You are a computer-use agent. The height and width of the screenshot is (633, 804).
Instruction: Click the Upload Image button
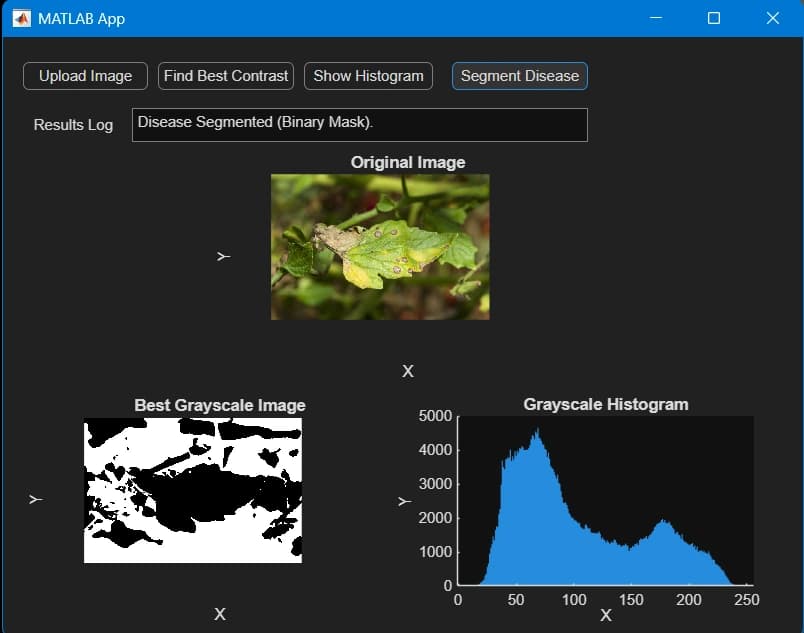84,76
